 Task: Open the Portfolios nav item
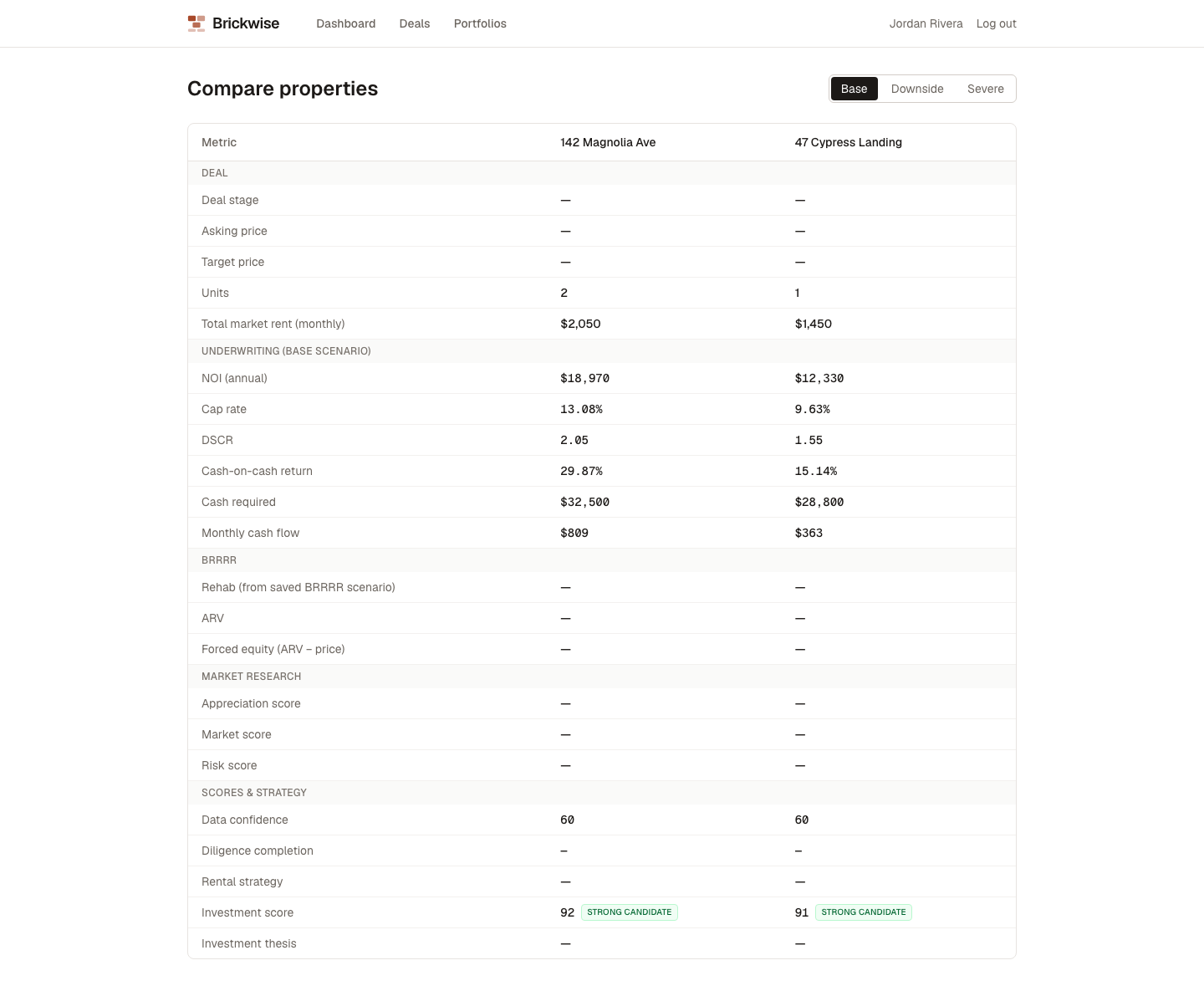[480, 23]
